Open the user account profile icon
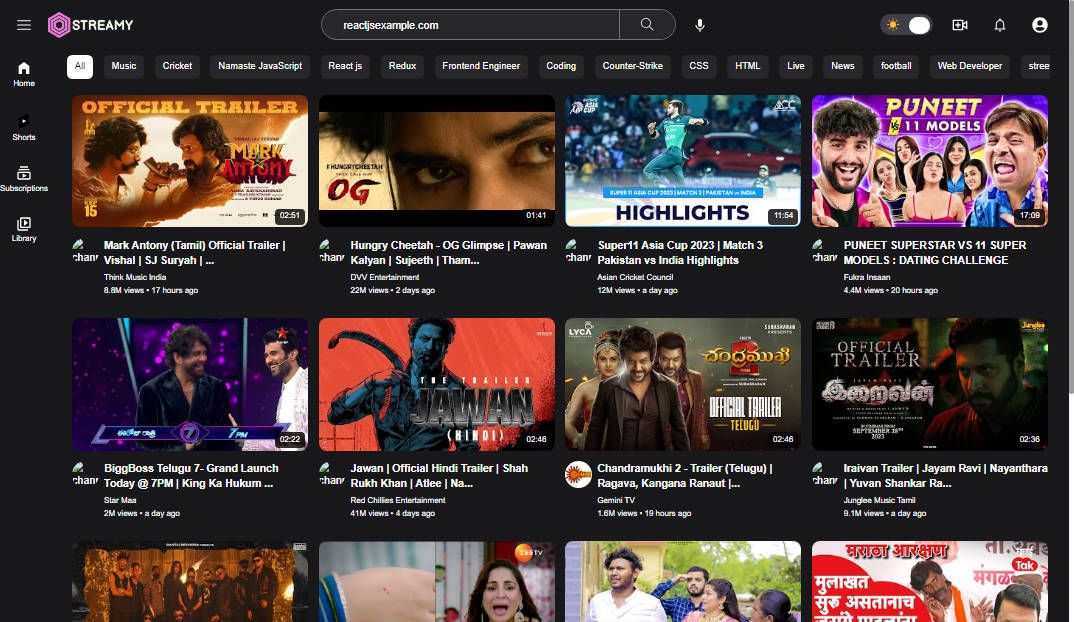Image resolution: width=1074 pixels, height=622 pixels. point(1040,25)
